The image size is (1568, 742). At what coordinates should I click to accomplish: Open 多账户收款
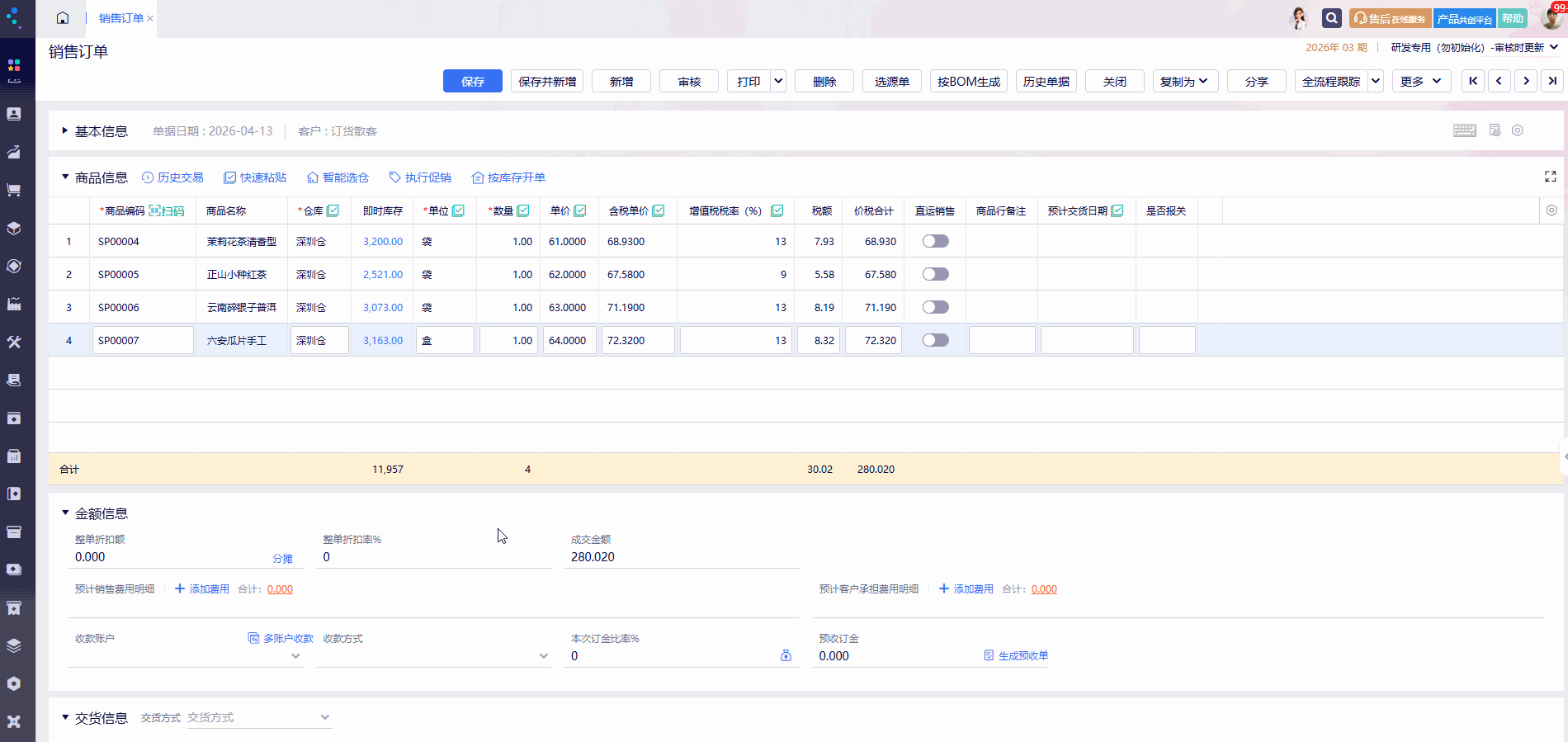point(281,638)
